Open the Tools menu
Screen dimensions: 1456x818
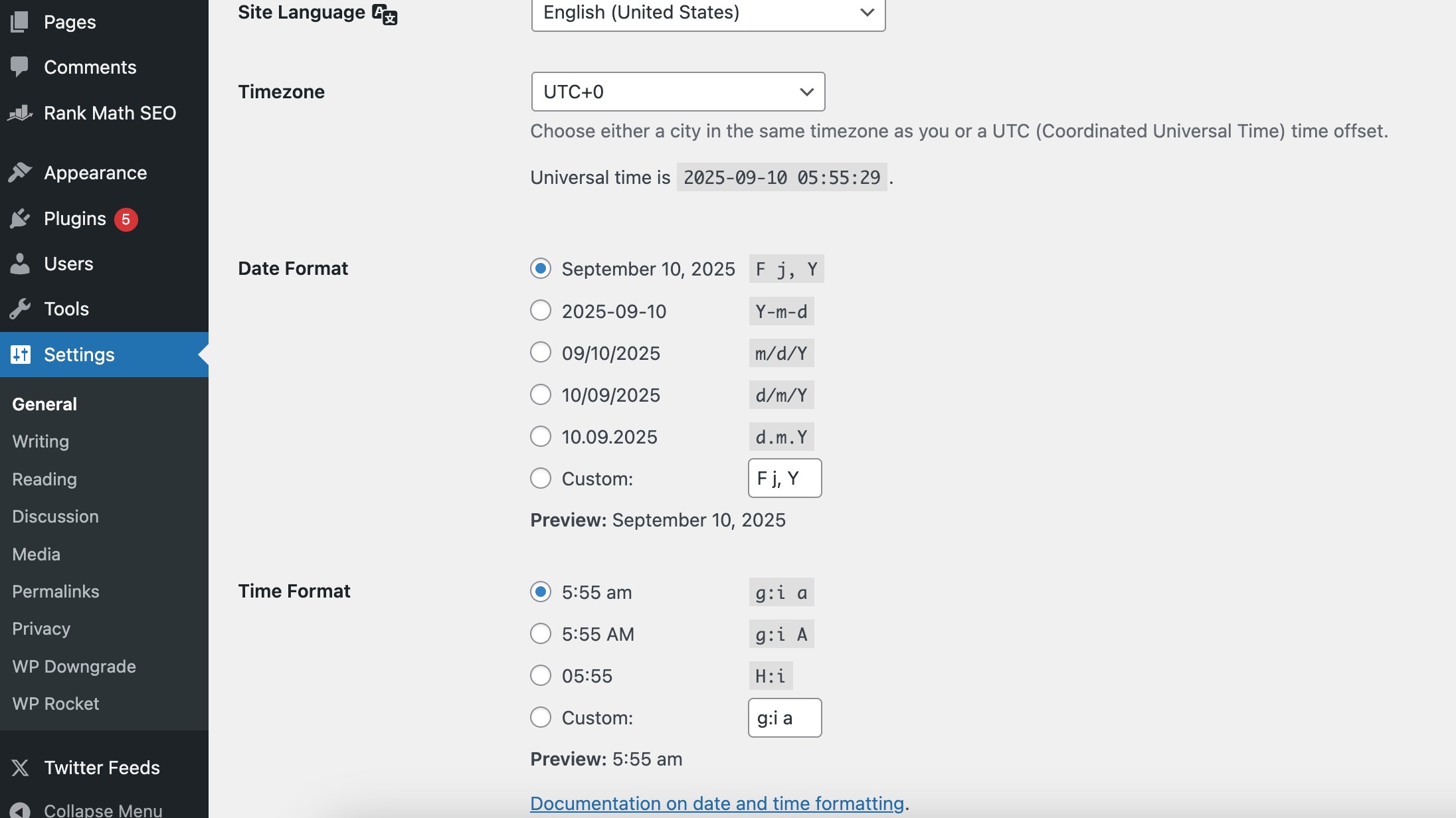tap(104, 309)
